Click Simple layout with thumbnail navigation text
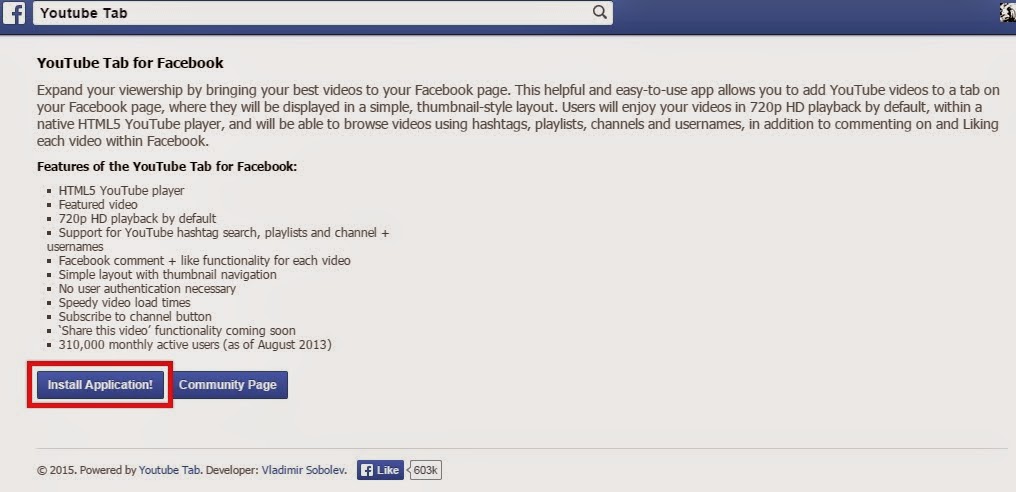Screen dimensions: 1016x492 click(x=167, y=274)
